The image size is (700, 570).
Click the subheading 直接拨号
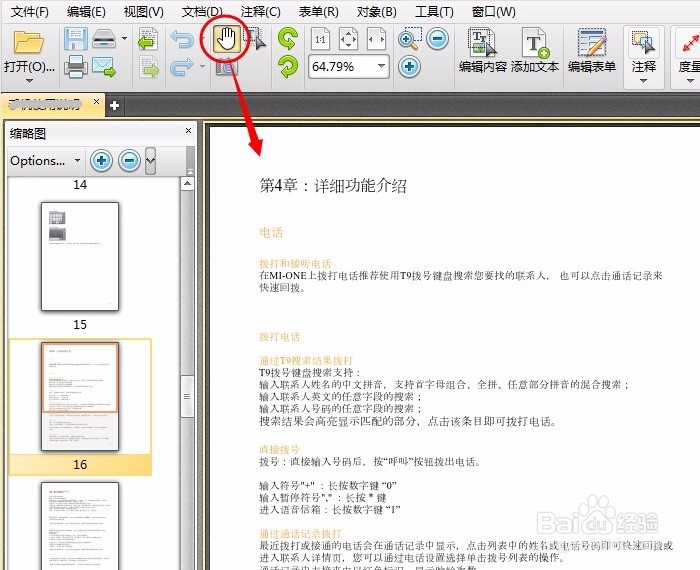click(x=279, y=449)
